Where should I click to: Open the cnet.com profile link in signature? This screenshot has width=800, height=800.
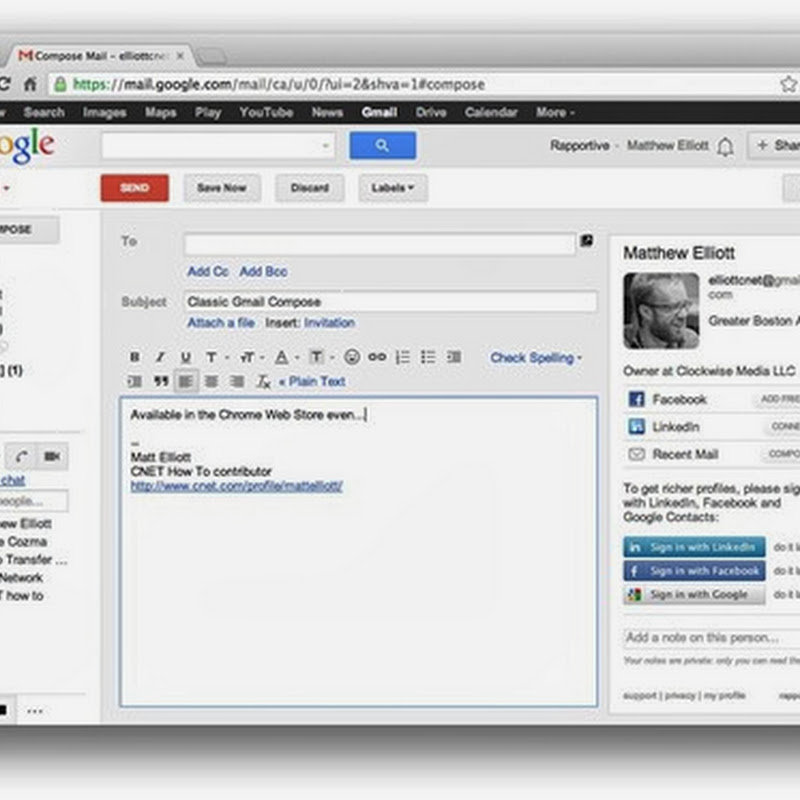tap(236, 486)
